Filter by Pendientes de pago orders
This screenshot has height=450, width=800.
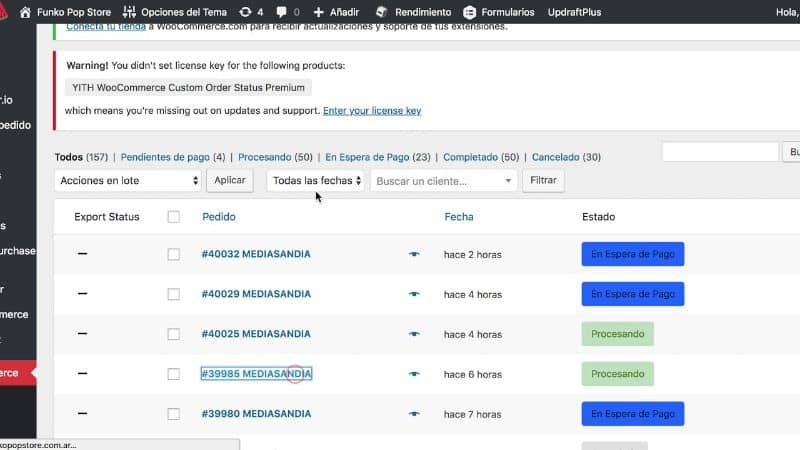coord(165,157)
